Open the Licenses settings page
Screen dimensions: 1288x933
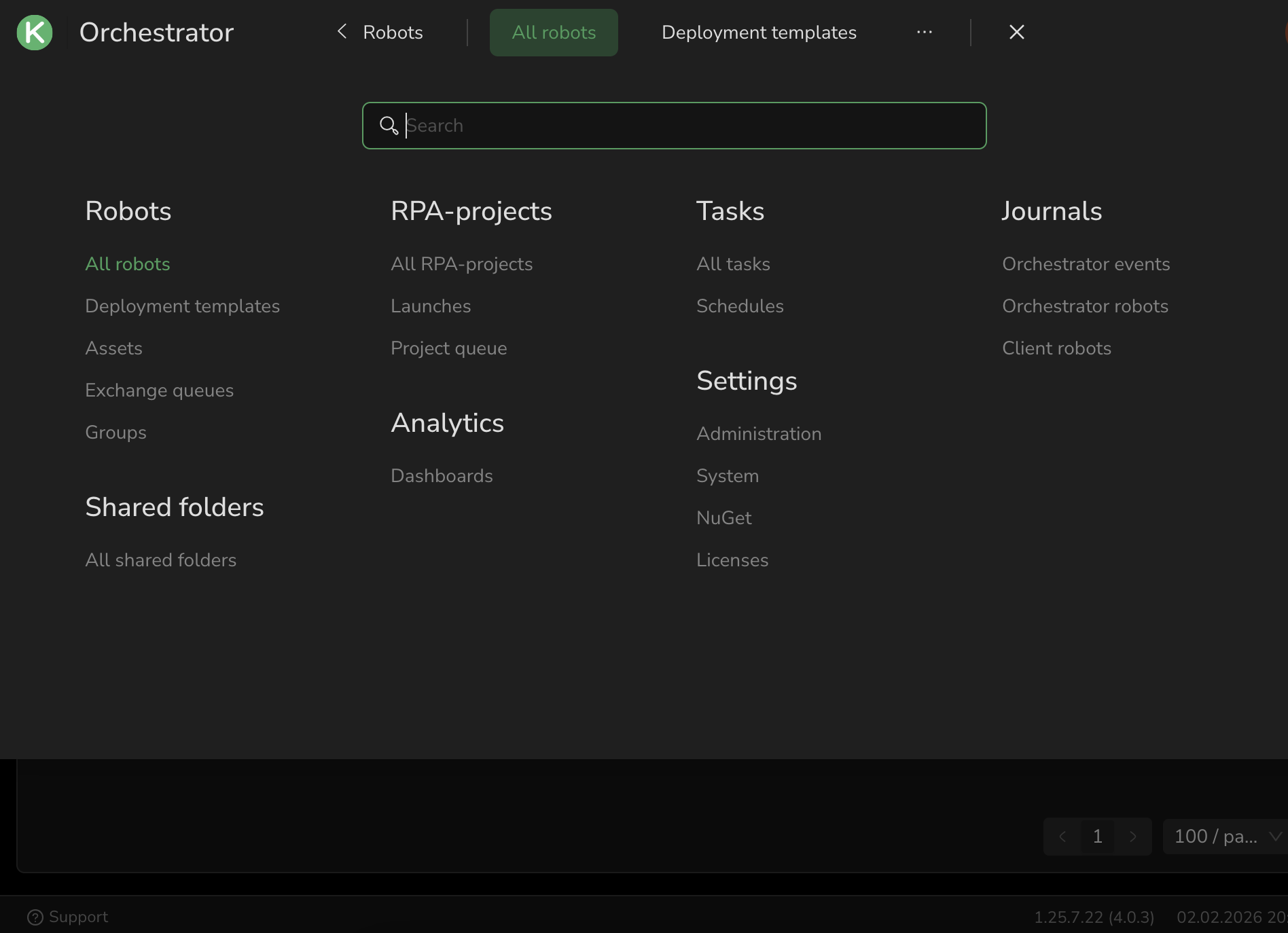732,560
